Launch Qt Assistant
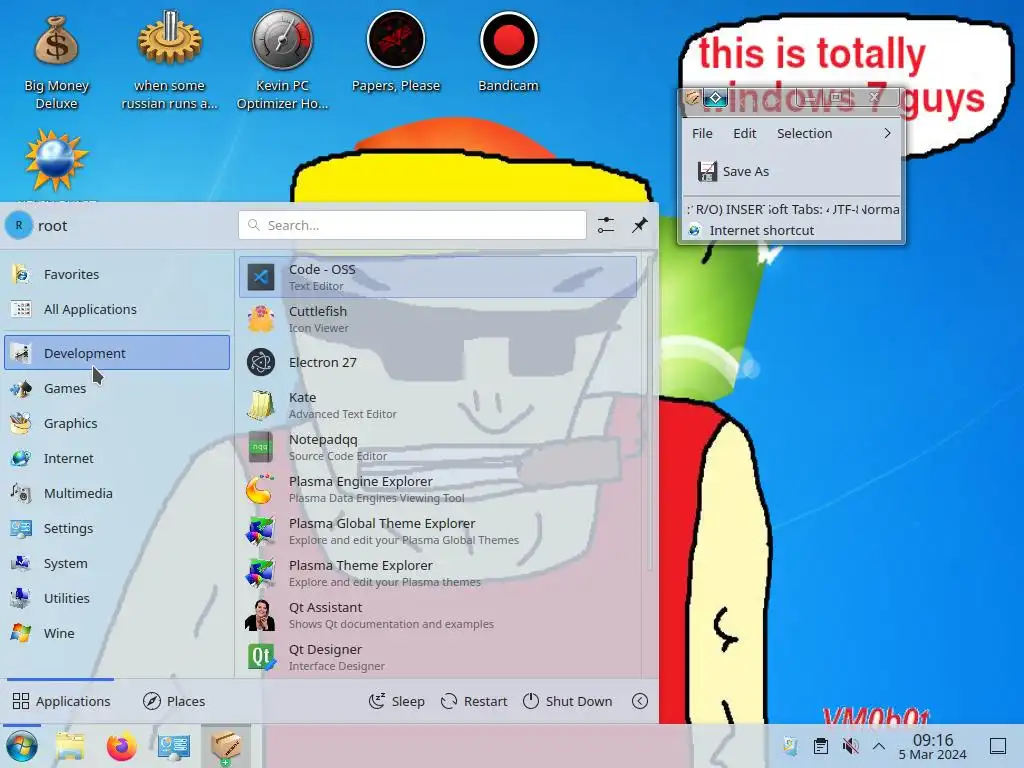The height and width of the screenshot is (768, 1024). (438, 615)
